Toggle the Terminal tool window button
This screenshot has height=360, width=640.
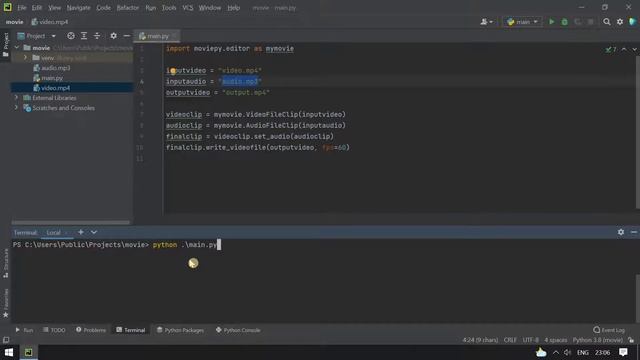(x=131, y=330)
